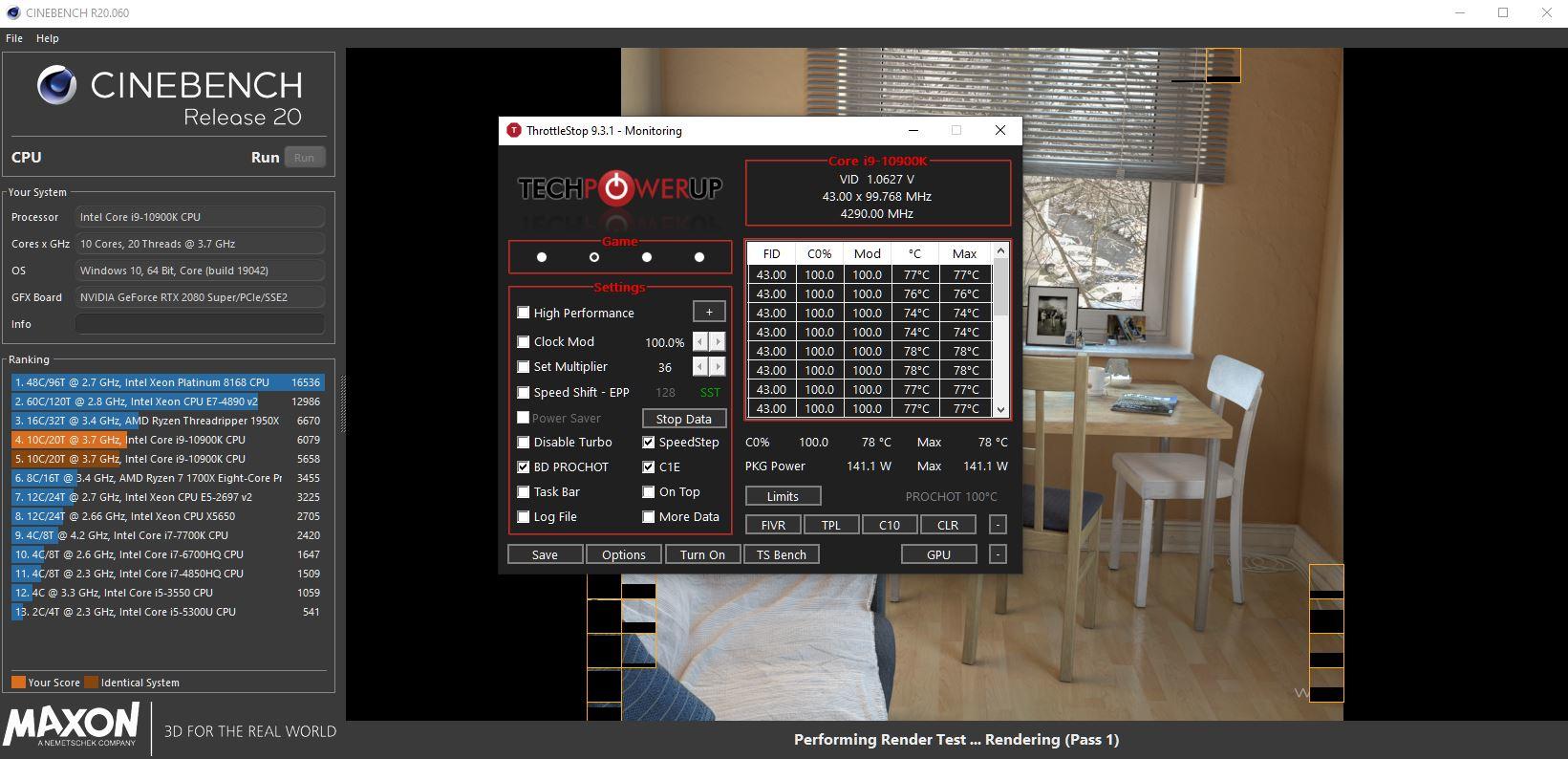Open the Help menu
Screen dimensions: 1568x759
coord(47,38)
